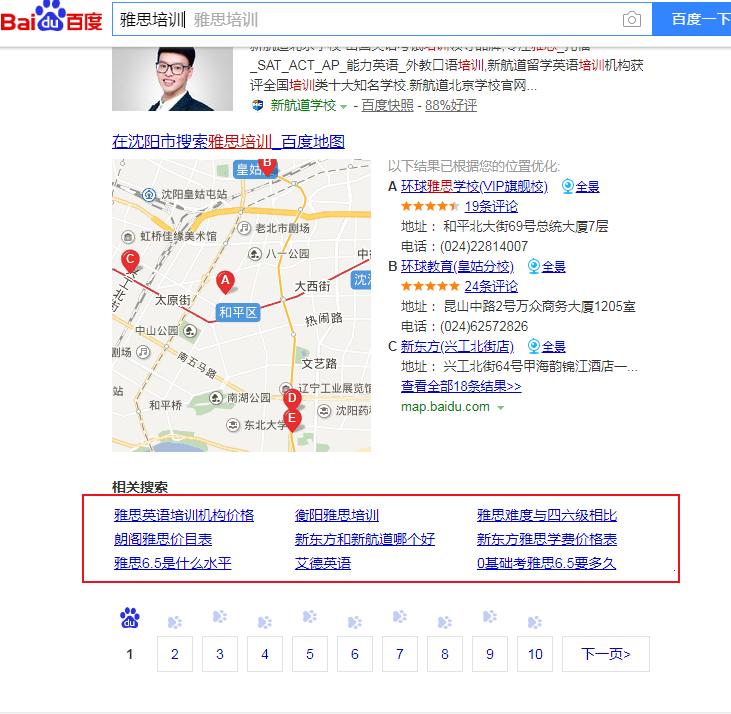The width and height of the screenshot is (731, 714).
Task: Open panorama icon for 新东方(兴工北街店)
Action: (533, 347)
